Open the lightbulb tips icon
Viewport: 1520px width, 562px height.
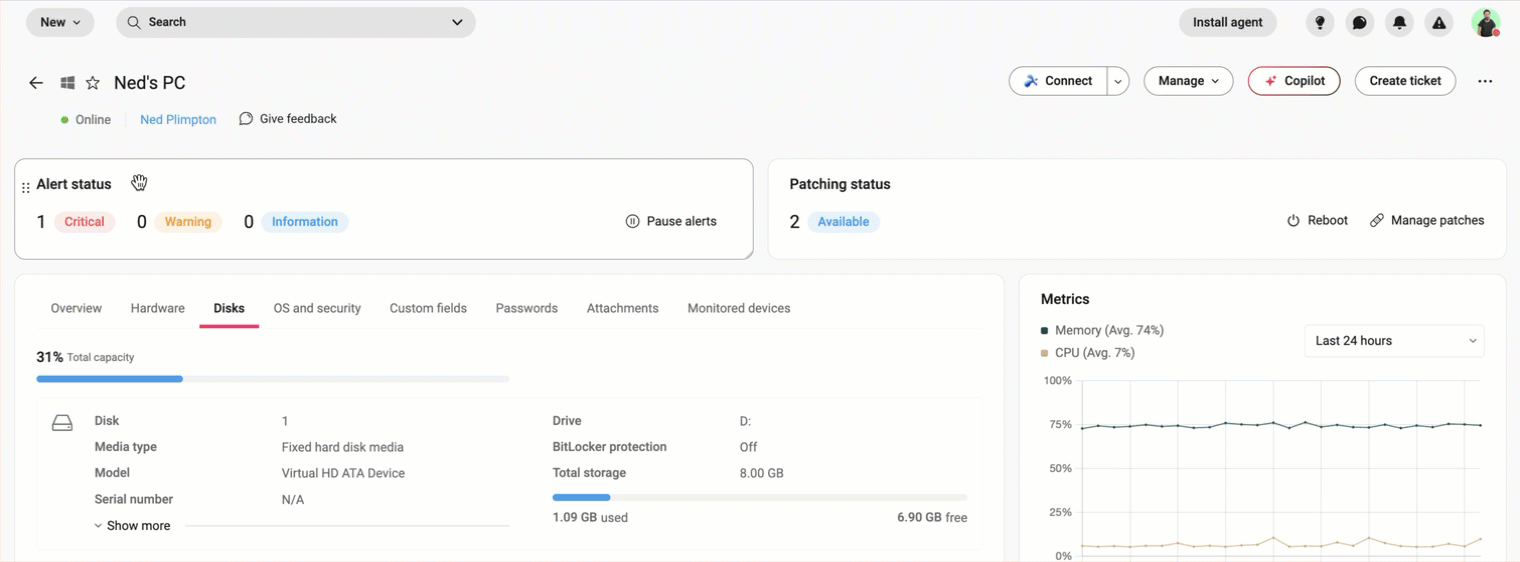click(x=1320, y=22)
